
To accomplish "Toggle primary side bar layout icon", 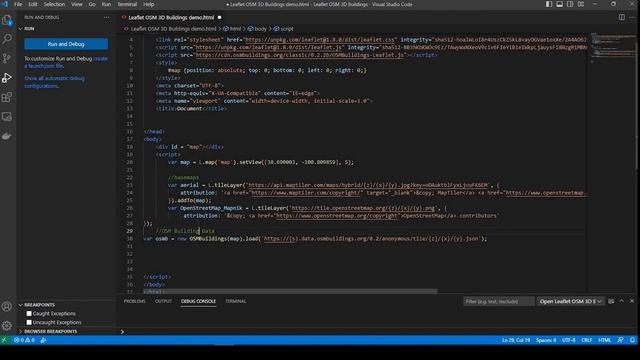I will (x=549, y=4).
